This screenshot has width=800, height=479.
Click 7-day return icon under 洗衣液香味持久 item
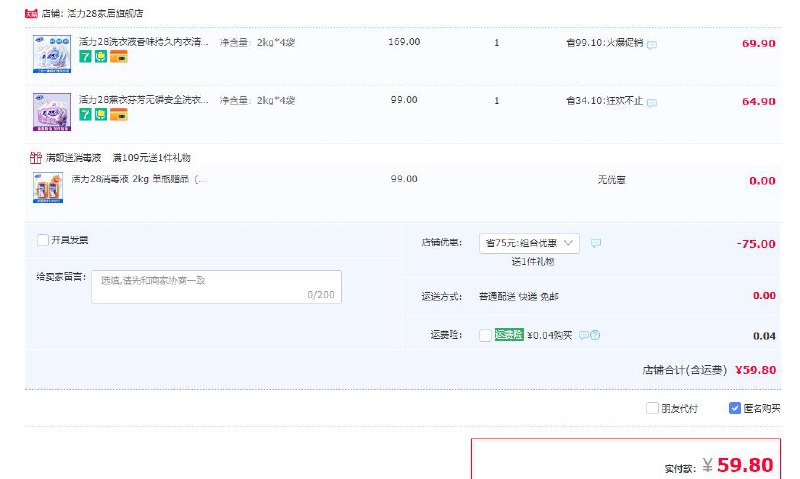coord(85,57)
